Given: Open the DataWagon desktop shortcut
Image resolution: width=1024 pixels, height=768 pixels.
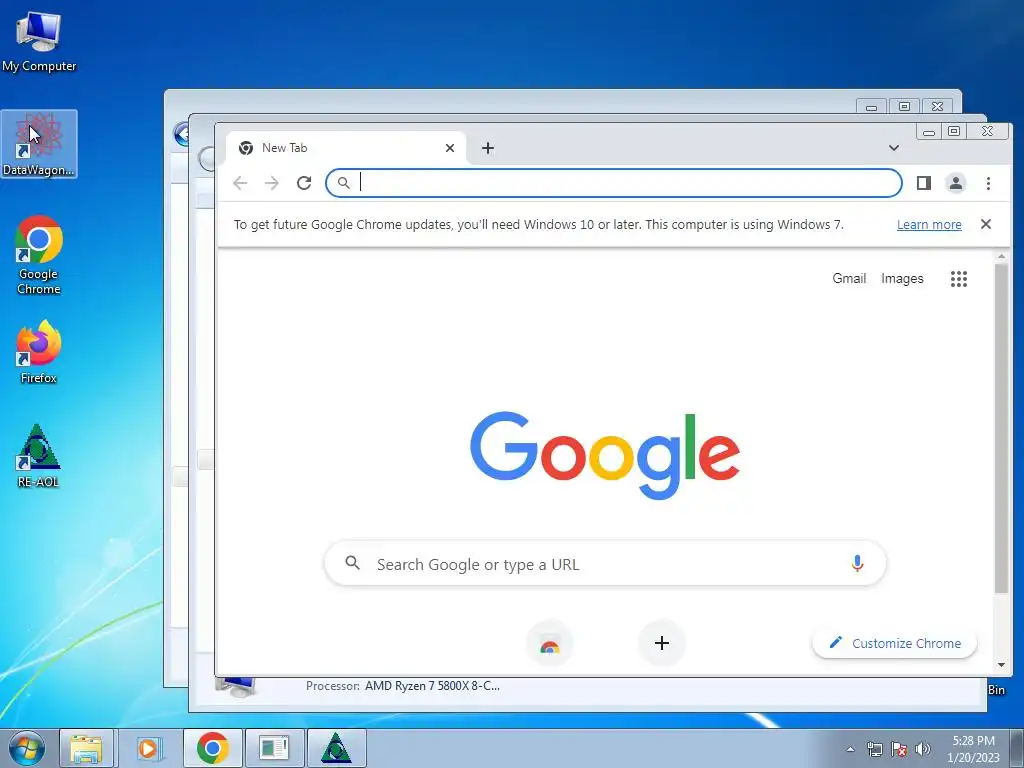Looking at the screenshot, I should 39,144.
